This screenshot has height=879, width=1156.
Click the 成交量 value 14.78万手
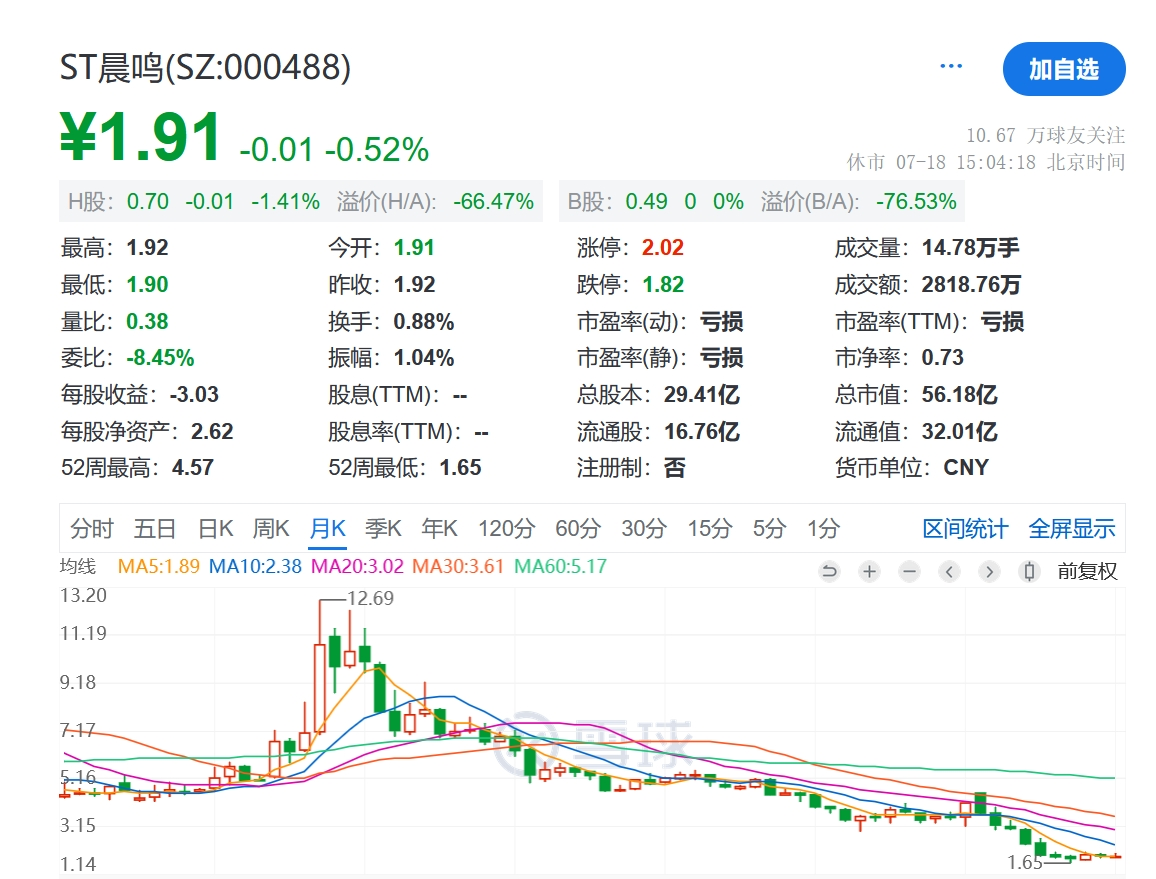click(x=971, y=248)
